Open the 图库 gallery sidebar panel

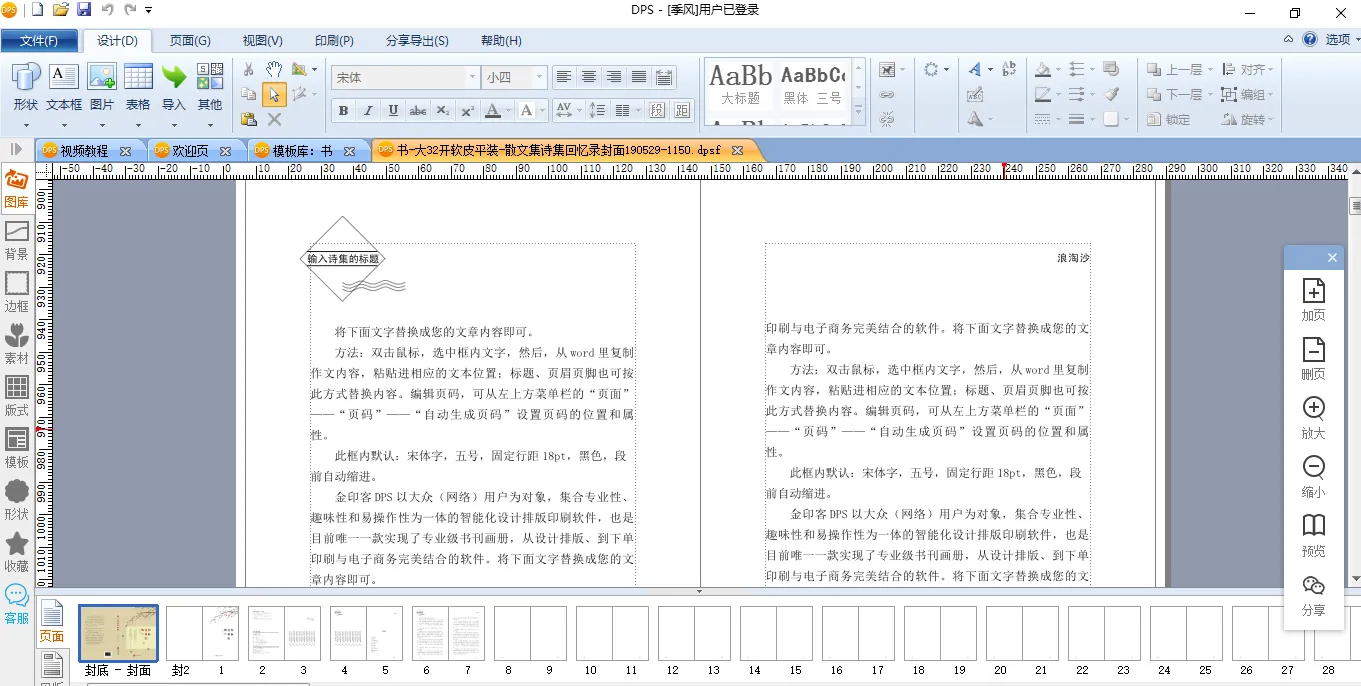pyautogui.click(x=16, y=188)
